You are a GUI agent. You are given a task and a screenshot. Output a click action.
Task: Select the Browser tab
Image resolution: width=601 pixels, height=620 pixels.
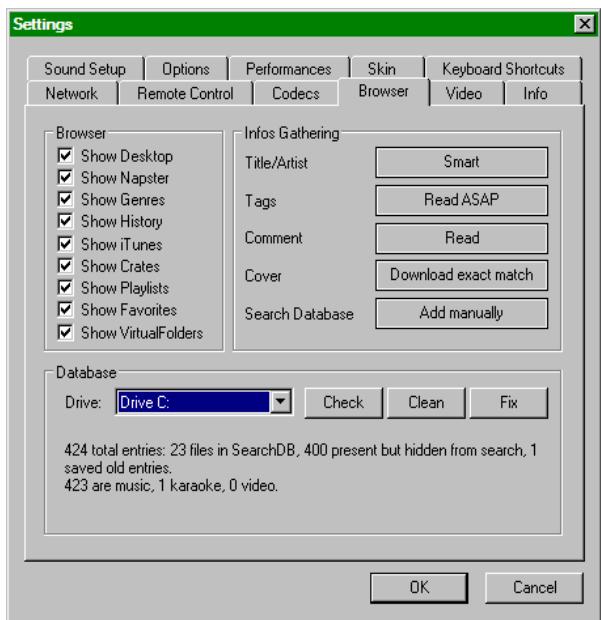384,91
